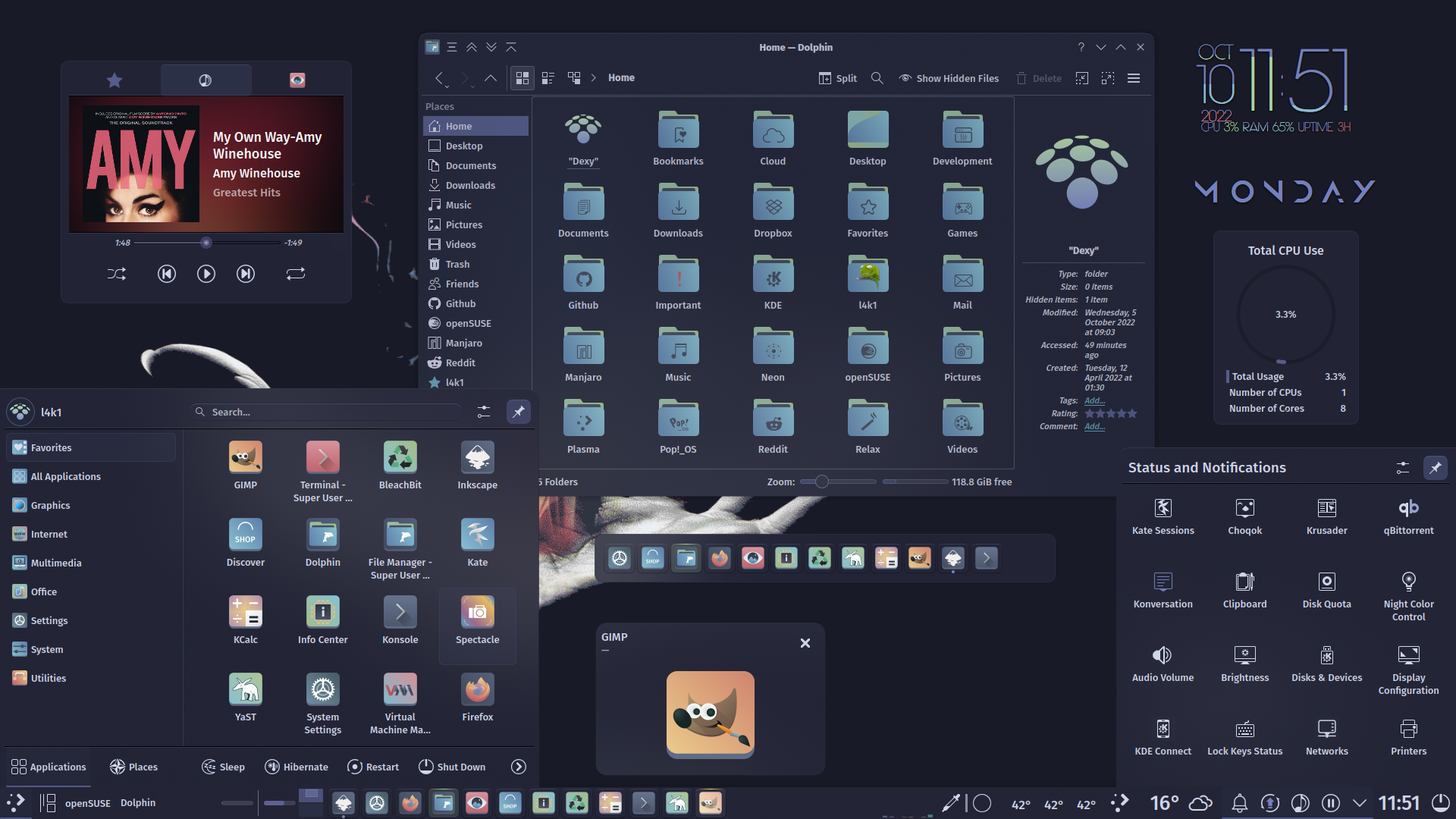Select Multimedia category in app launcher
Viewport: 1456px width, 819px height.
click(91, 563)
